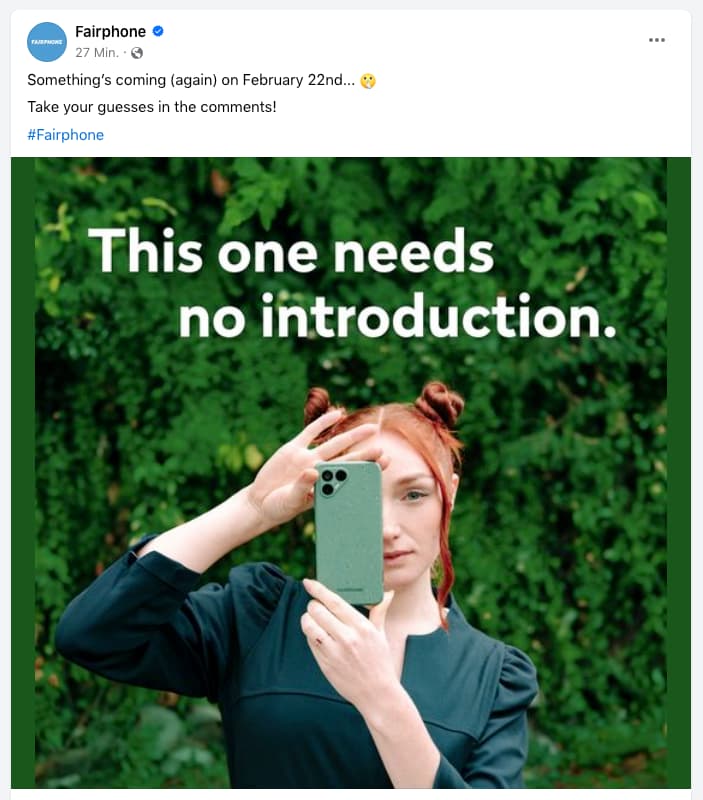The image size is (703, 800).
Task: Open the Fairphone profile avatar
Action: tap(46, 42)
